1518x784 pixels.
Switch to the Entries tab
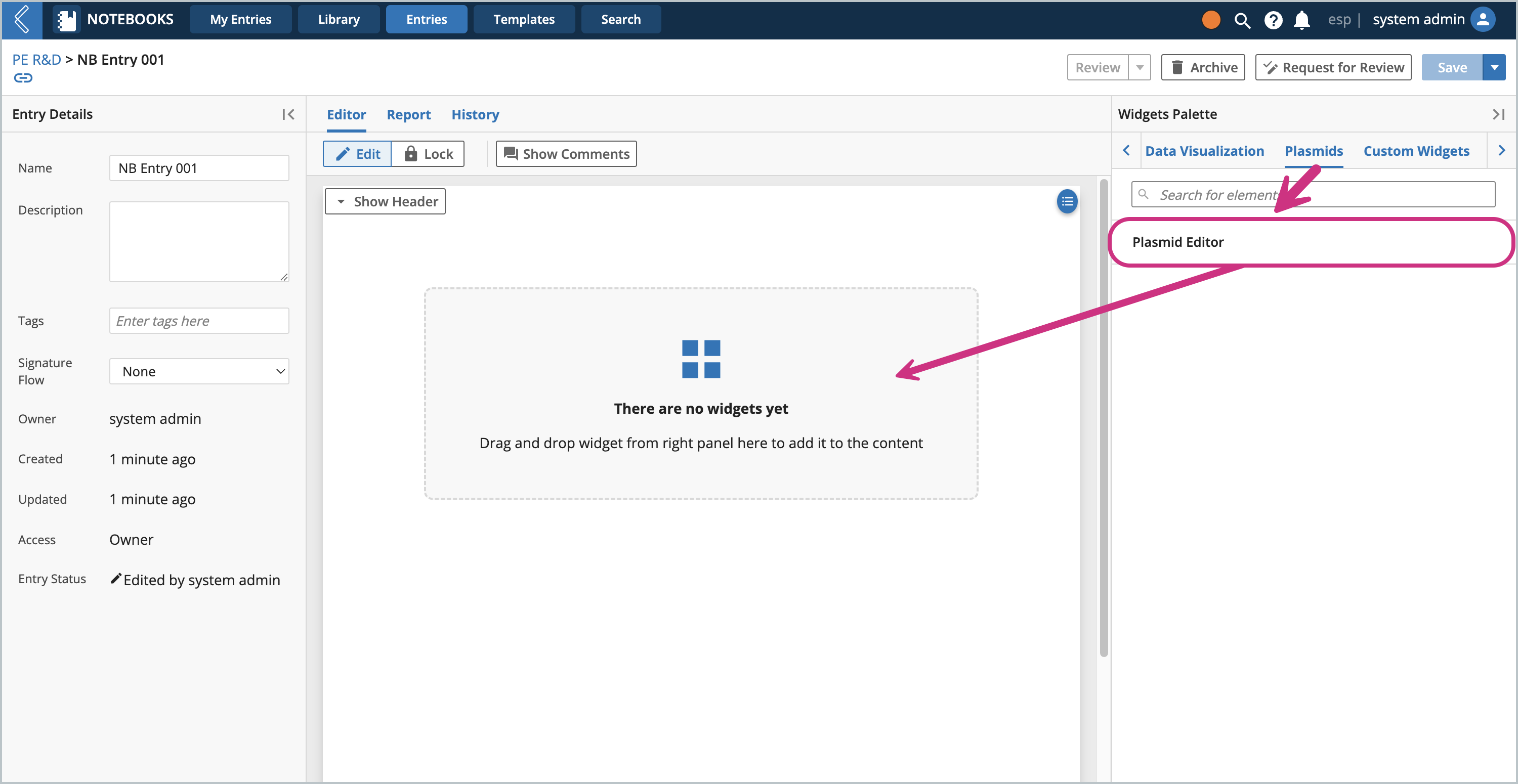coord(427,19)
